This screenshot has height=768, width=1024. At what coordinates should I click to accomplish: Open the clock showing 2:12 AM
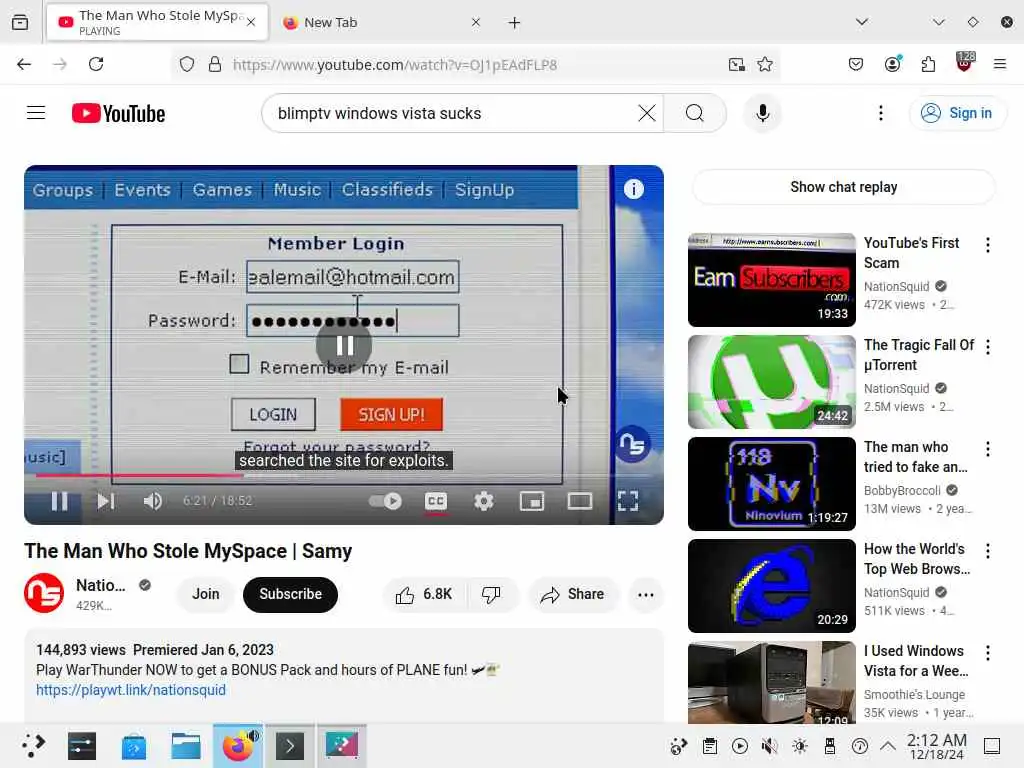[936, 746]
